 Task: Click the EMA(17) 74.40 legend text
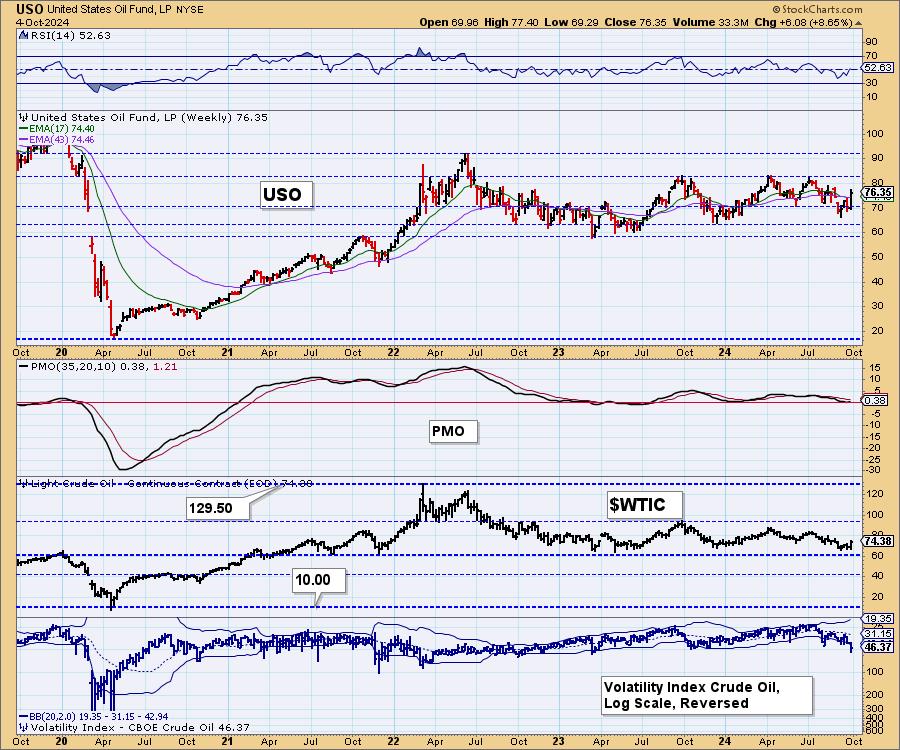tap(61, 129)
